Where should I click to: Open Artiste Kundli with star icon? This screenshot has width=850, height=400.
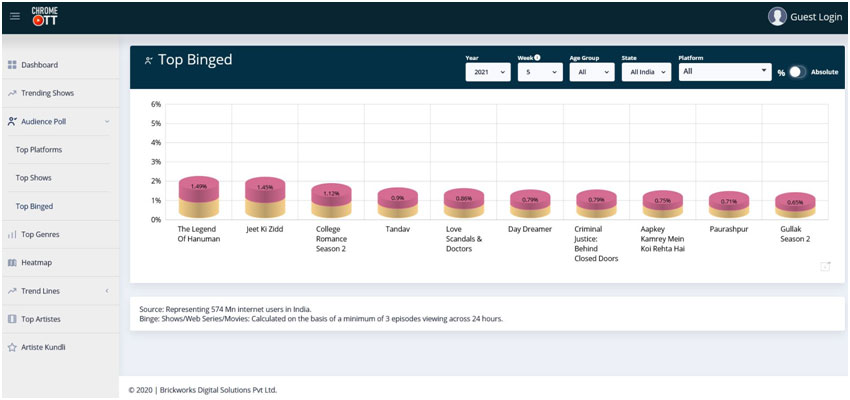(x=45, y=347)
